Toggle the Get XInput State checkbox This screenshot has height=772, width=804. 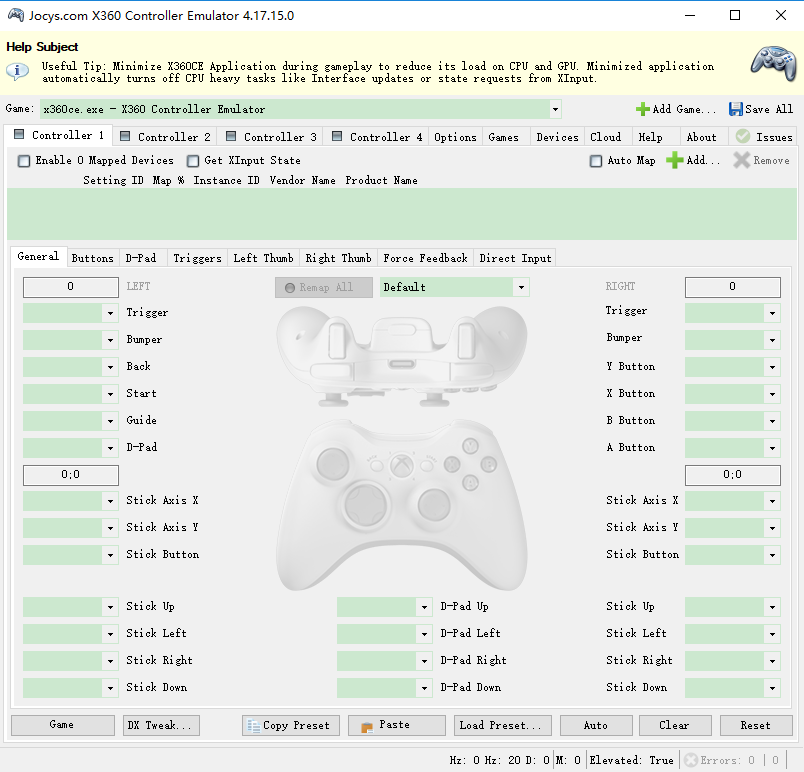pyautogui.click(x=193, y=161)
